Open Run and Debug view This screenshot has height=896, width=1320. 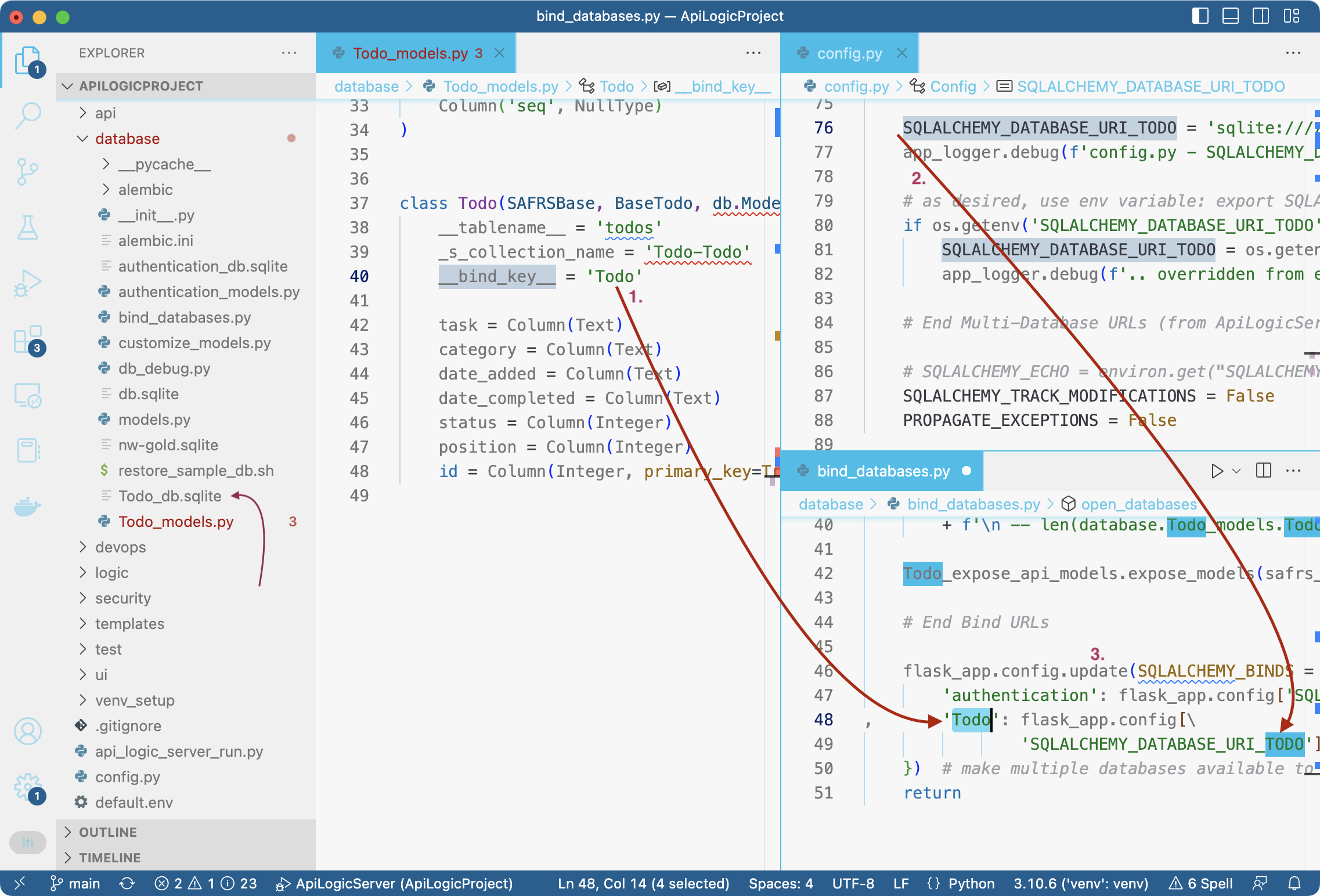click(x=28, y=283)
